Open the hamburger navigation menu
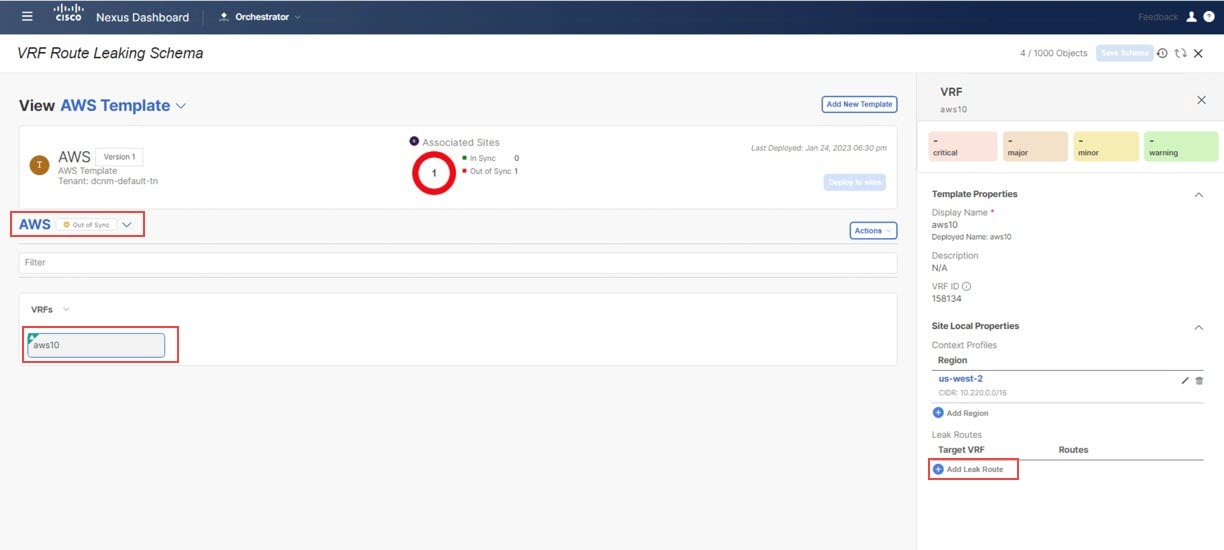 [x=27, y=16]
